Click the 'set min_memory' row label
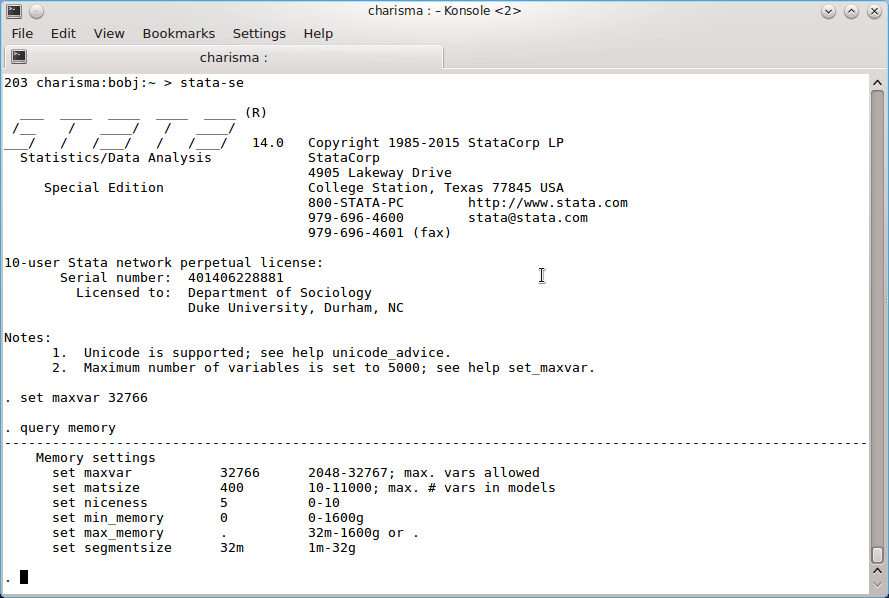The width and height of the screenshot is (889, 598). point(108,518)
